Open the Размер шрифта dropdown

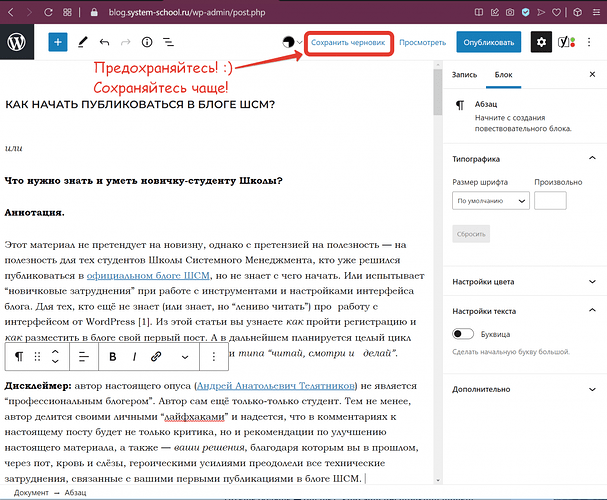coord(490,201)
